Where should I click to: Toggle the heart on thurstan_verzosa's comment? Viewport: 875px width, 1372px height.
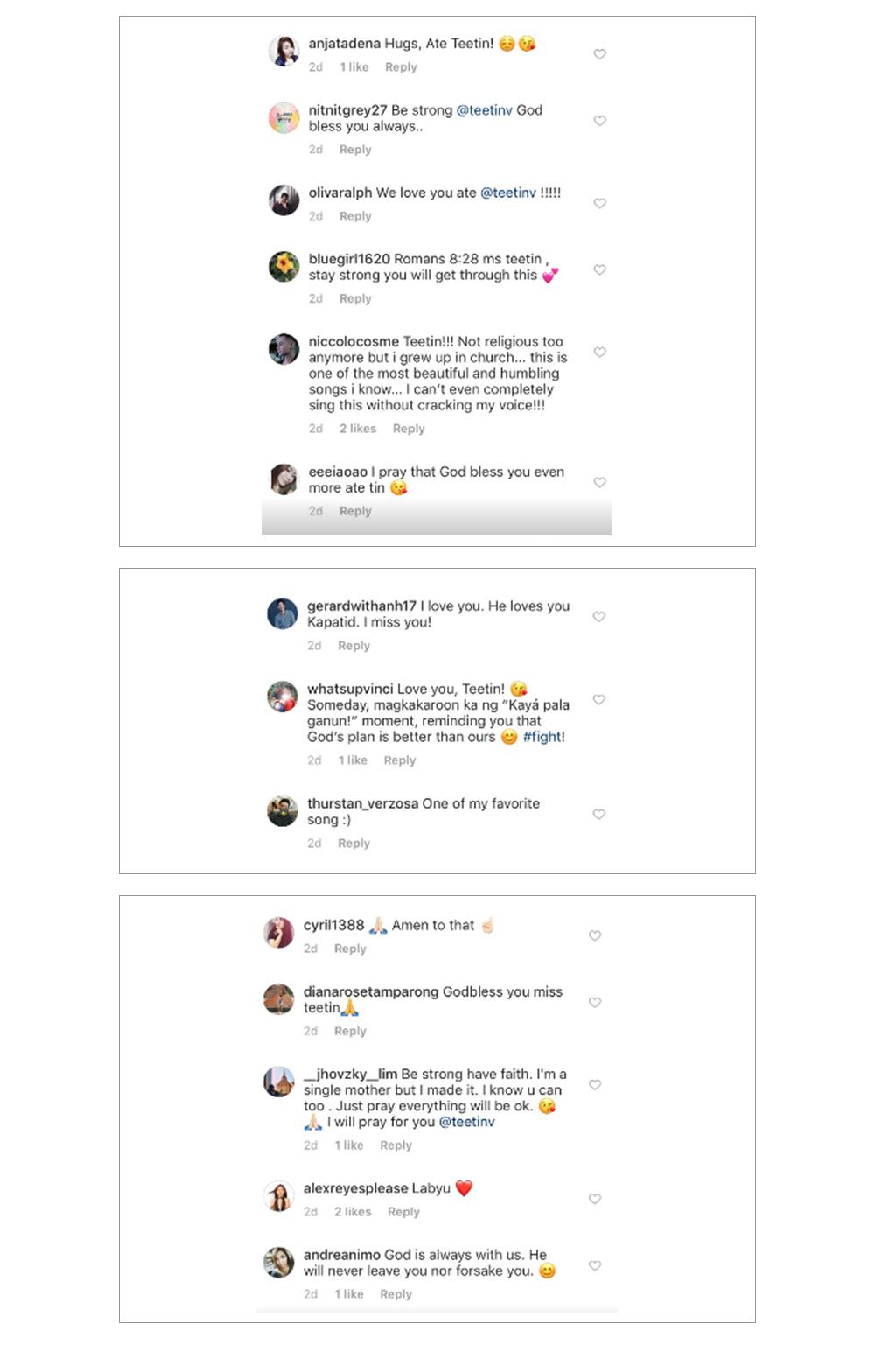coord(599,814)
